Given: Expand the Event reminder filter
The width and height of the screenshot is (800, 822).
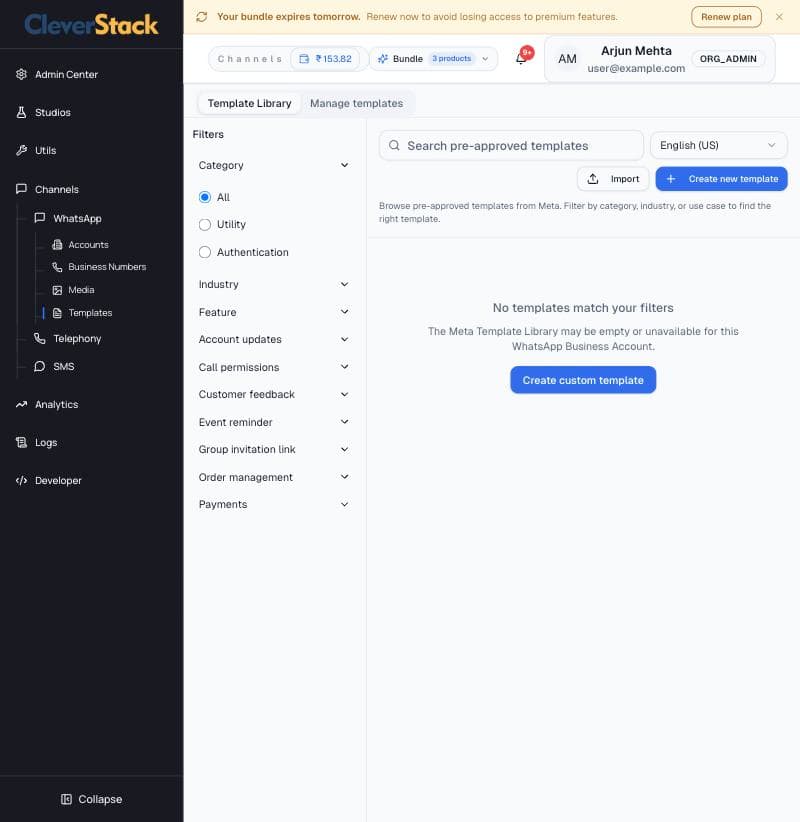Looking at the screenshot, I should 273,422.
